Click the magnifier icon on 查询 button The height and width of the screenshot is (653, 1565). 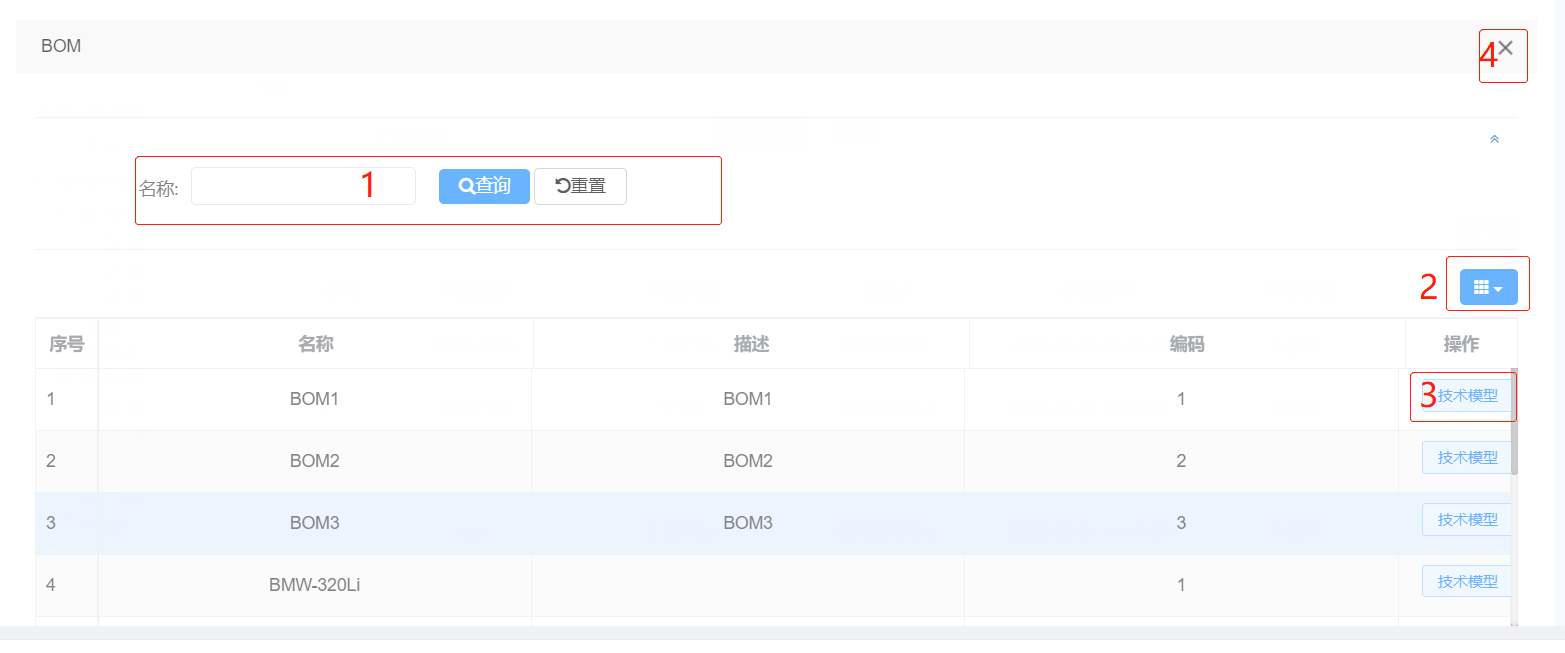pyautogui.click(x=466, y=186)
